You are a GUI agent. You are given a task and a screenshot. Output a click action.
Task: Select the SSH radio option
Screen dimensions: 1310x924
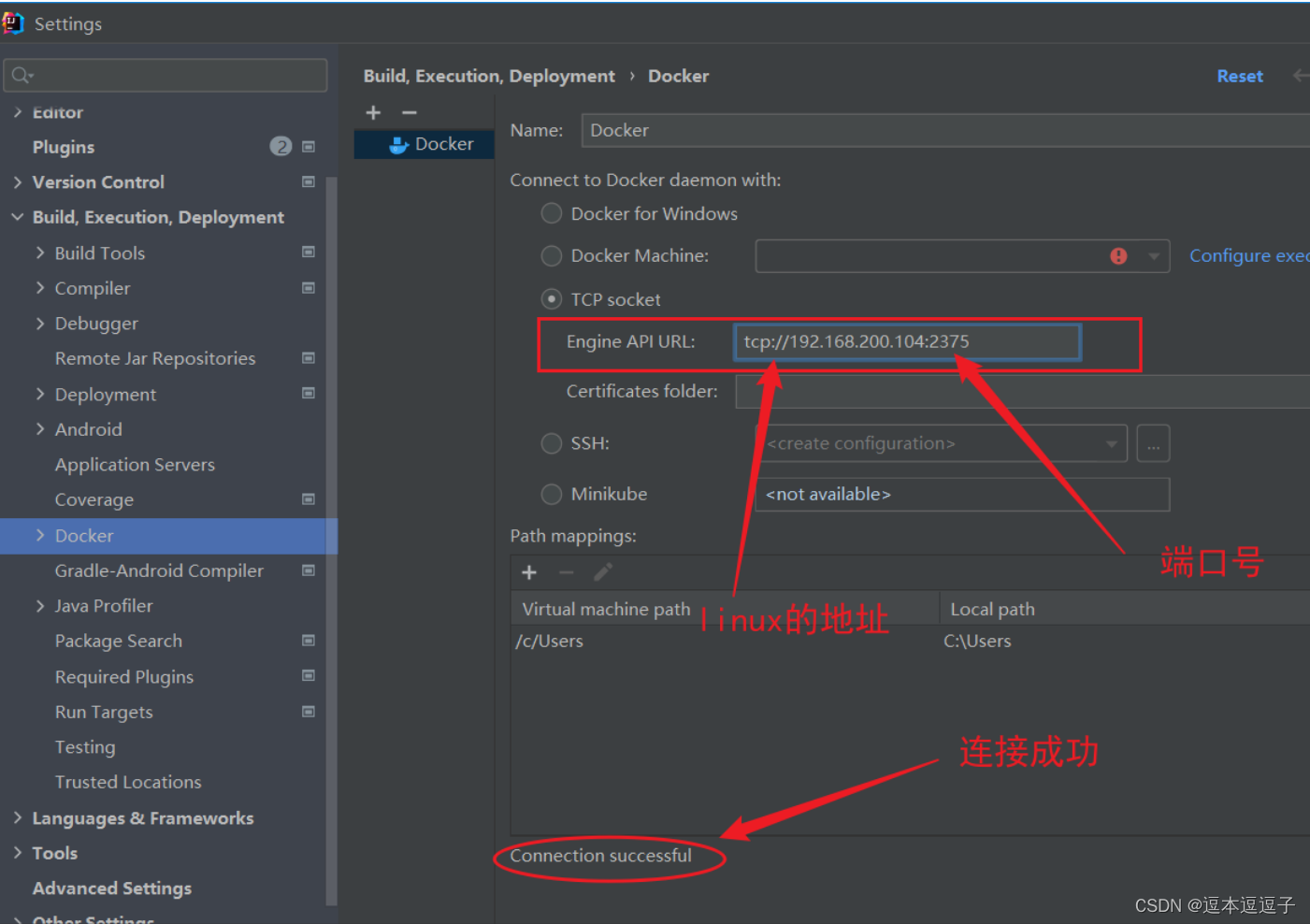point(552,443)
